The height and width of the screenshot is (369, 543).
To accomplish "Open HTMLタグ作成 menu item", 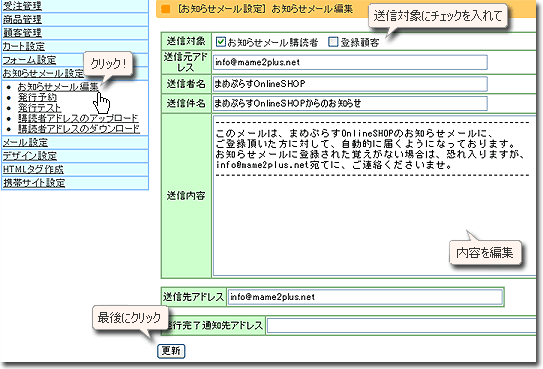I will pyautogui.click(x=33, y=169).
